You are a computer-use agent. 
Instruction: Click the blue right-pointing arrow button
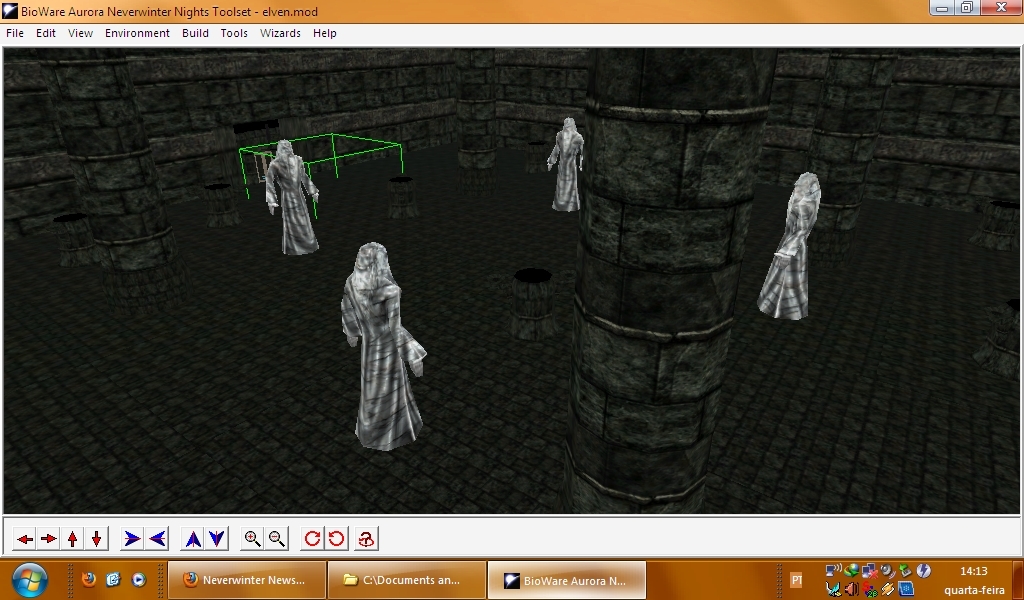(132, 539)
